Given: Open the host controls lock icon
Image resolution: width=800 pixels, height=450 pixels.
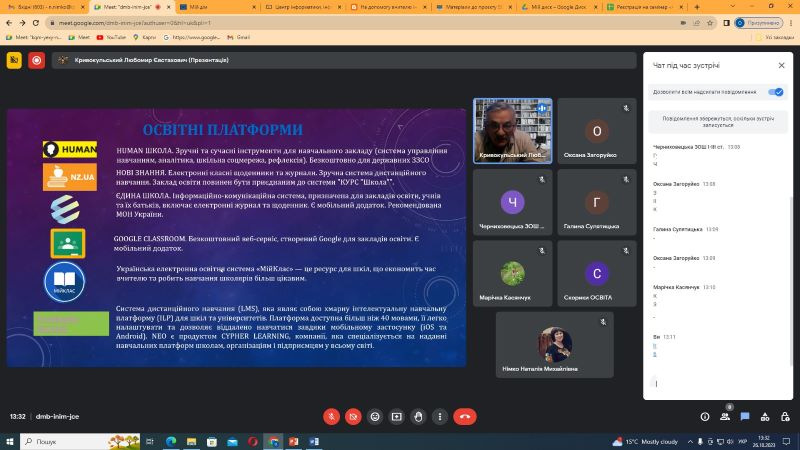Looking at the screenshot, I should (x=785, y=416).
